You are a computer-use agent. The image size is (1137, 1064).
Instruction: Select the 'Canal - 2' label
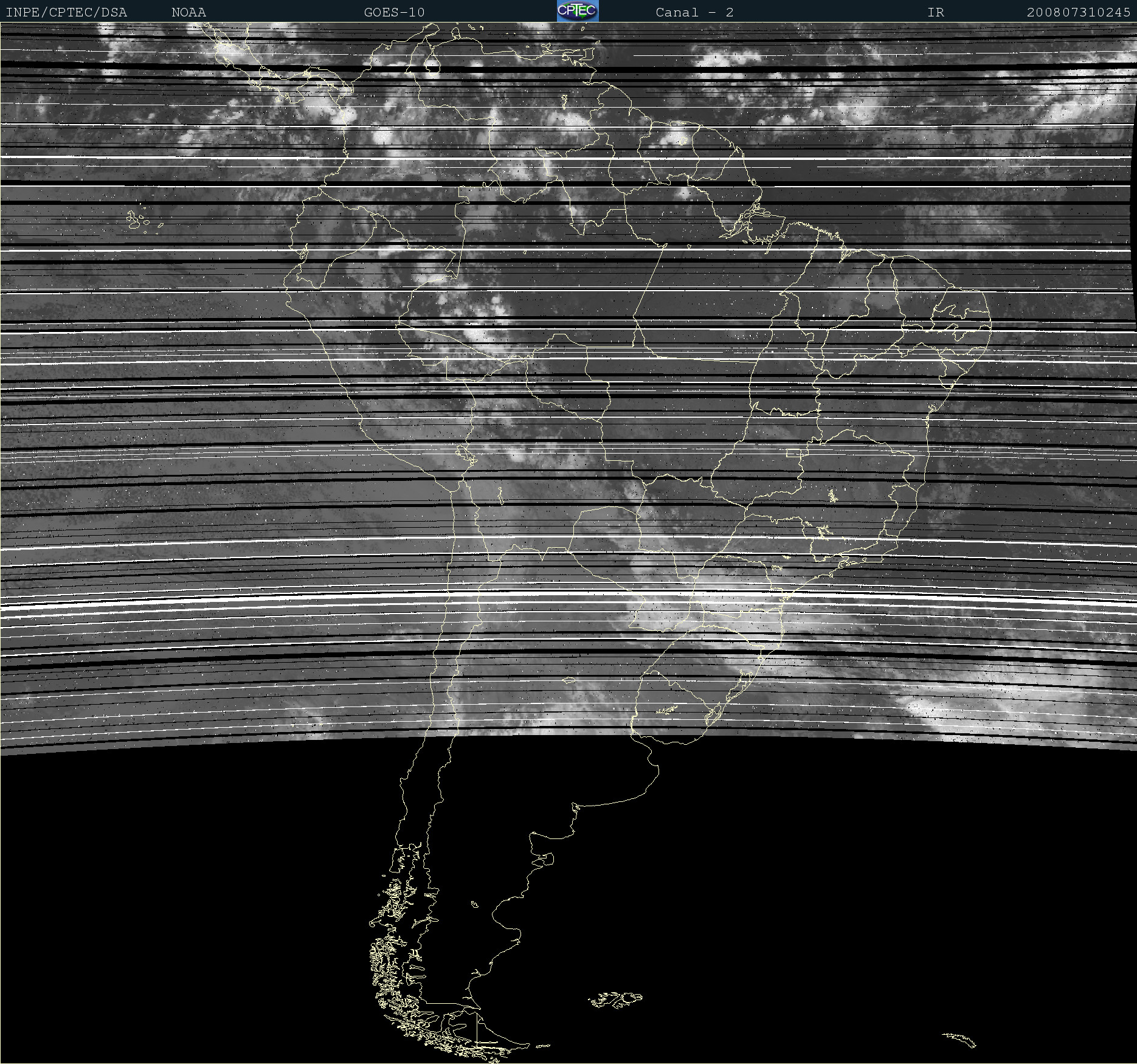pos(694,12)
